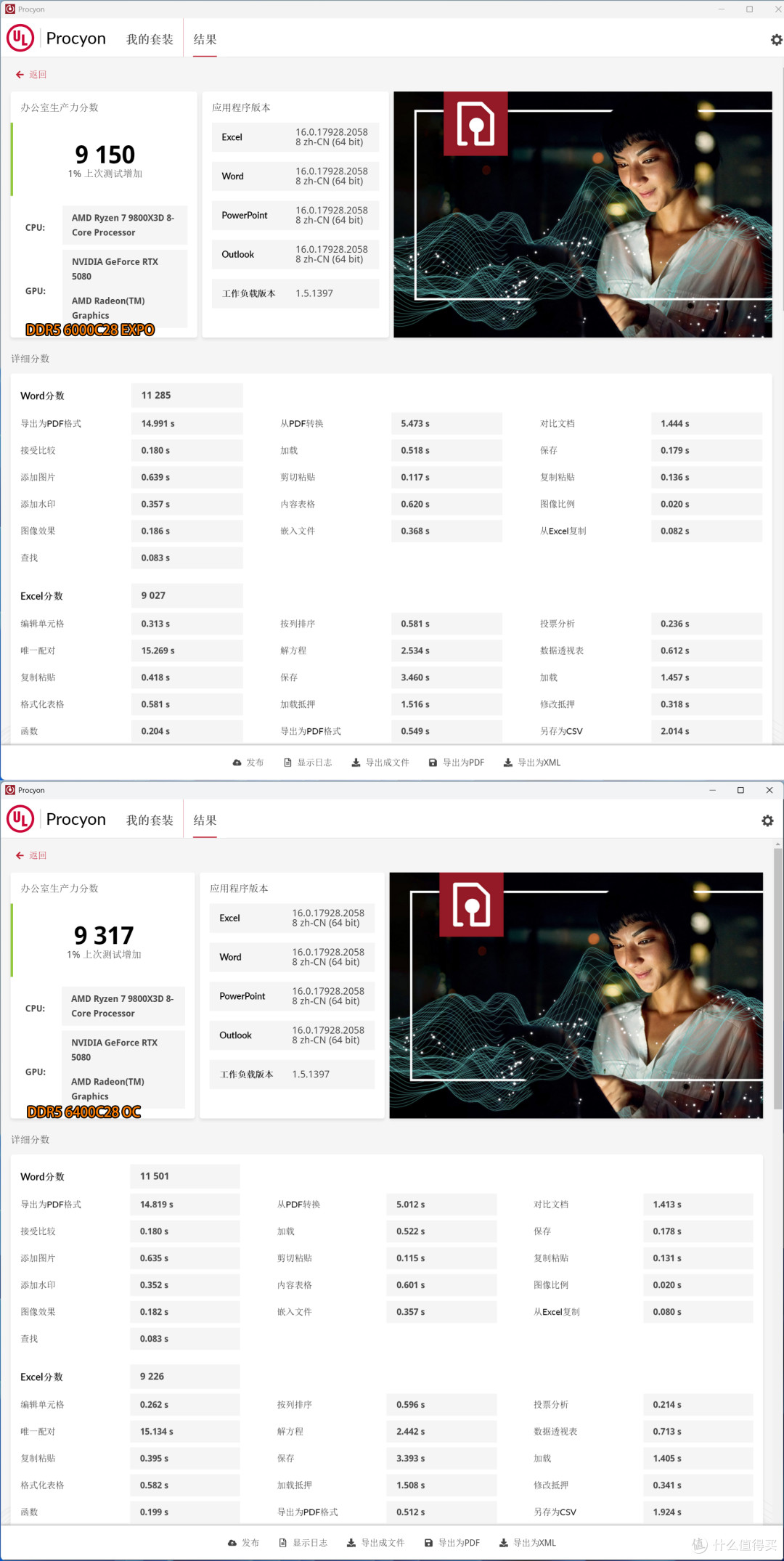Viewport: 784px width, 1561px height.
Task: Click NVIDIA GeForce RTX 5080 in the top window
Action: click(115, 269)
